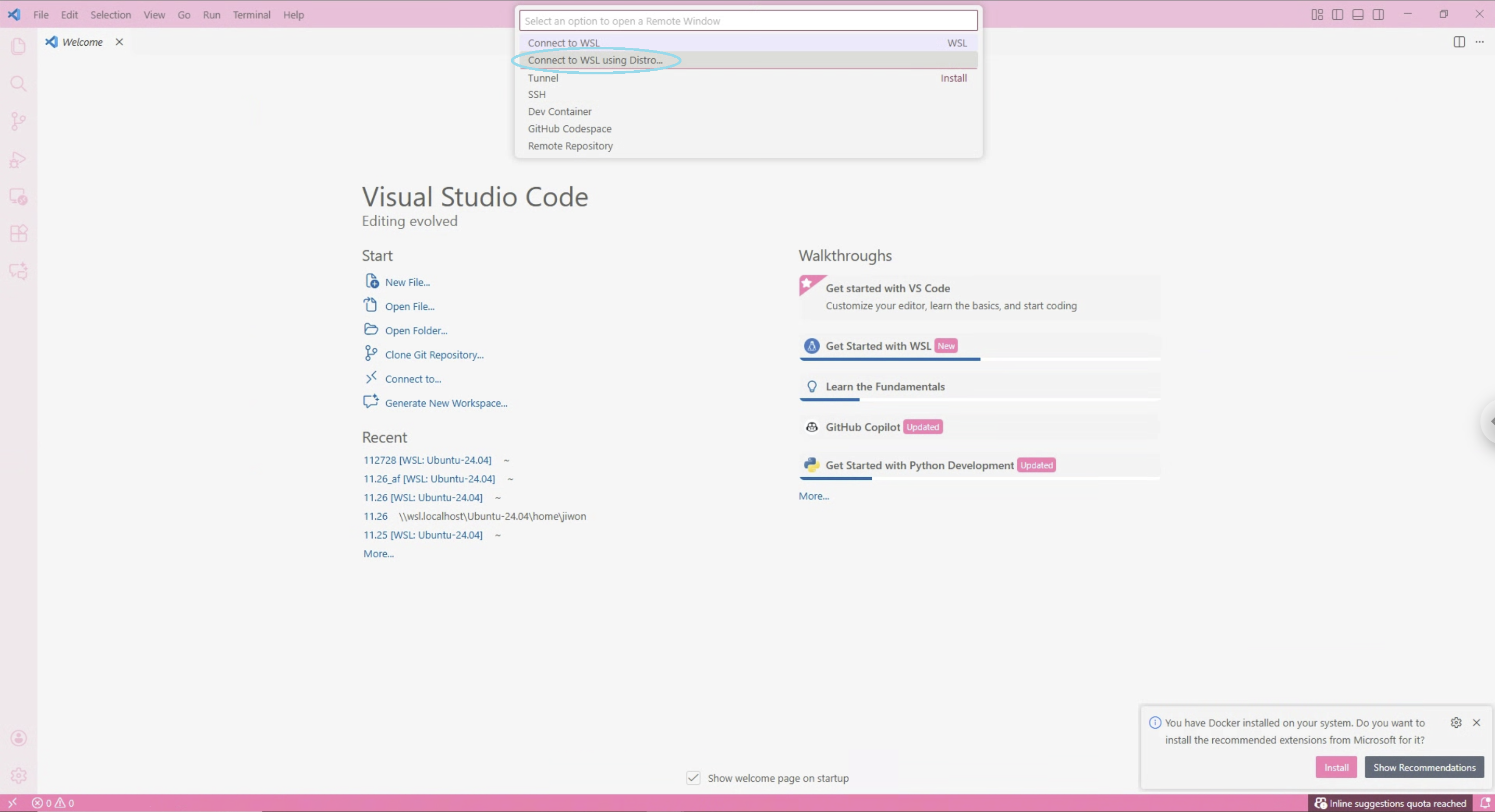Image resolution: width=1495 pixels, height=812 pixels.
Task: Open the Clone Git Repository link
Action: point(434,355)
